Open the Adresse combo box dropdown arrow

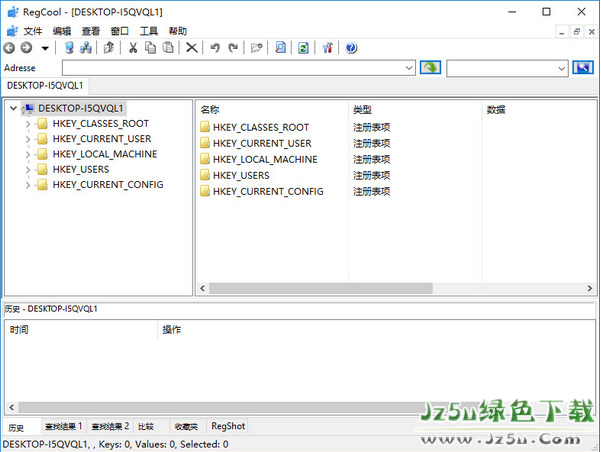(409, 68)
